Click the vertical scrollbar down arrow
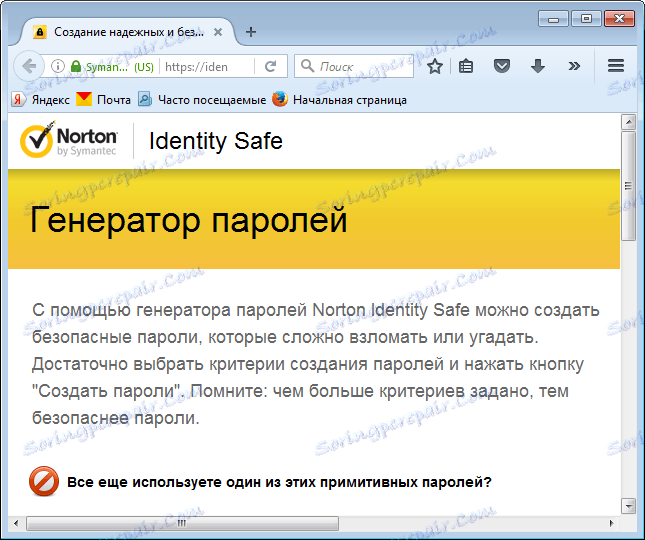 pyautogui.click(x=628, y=505)
